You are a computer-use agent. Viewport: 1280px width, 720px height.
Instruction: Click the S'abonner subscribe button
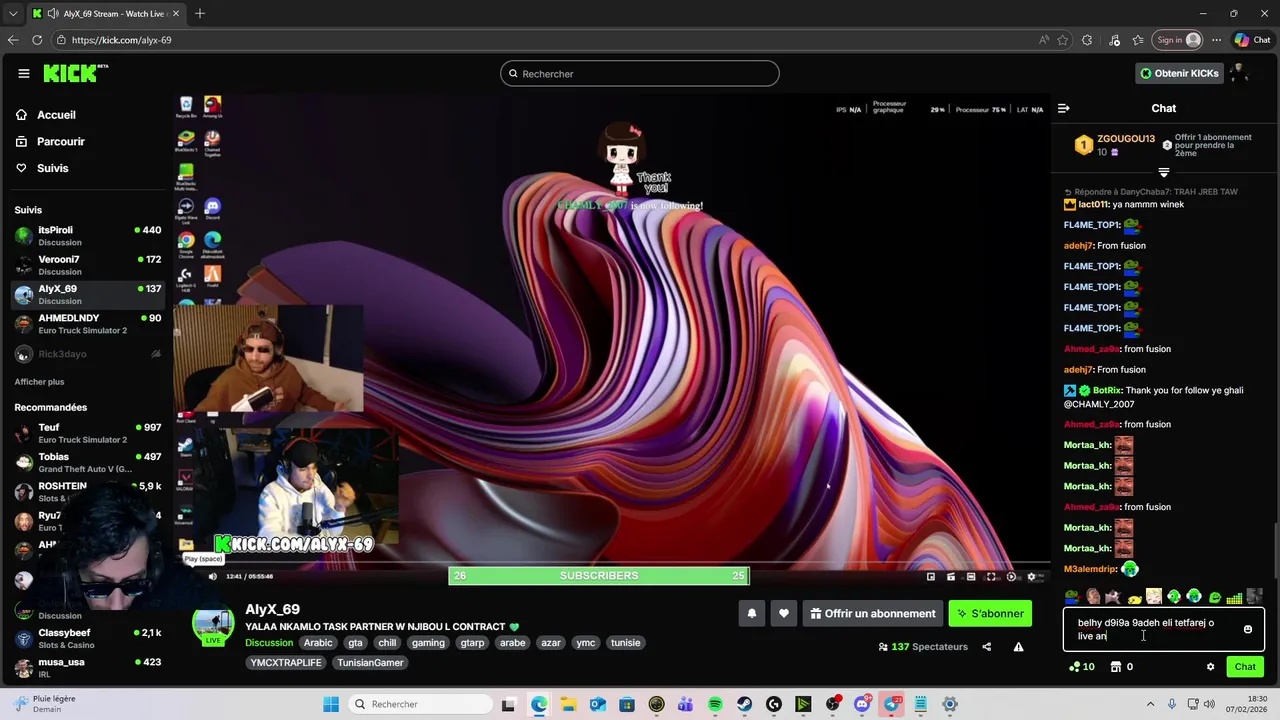tap(990, 614)
